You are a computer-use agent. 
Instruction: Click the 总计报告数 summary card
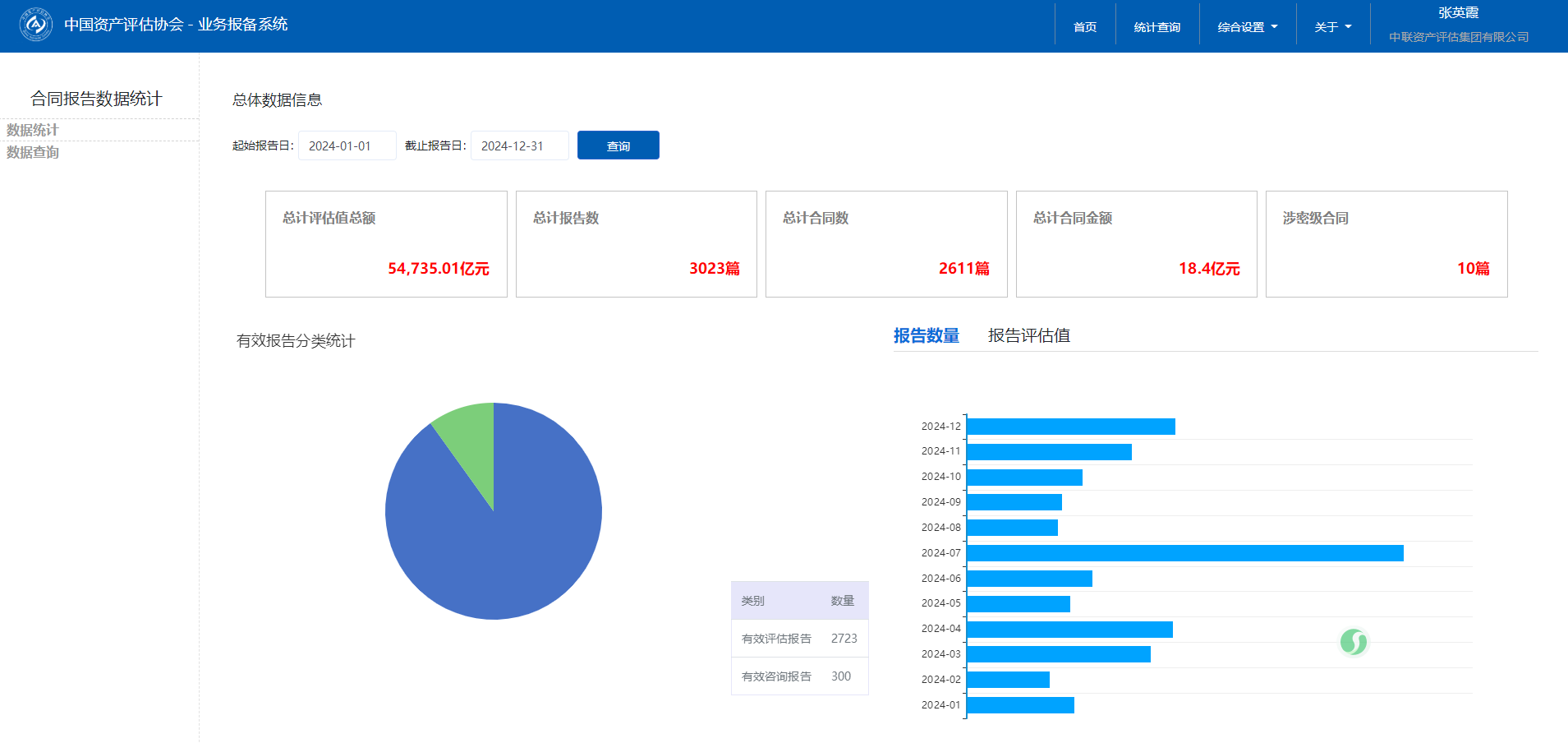pos(636,244)
